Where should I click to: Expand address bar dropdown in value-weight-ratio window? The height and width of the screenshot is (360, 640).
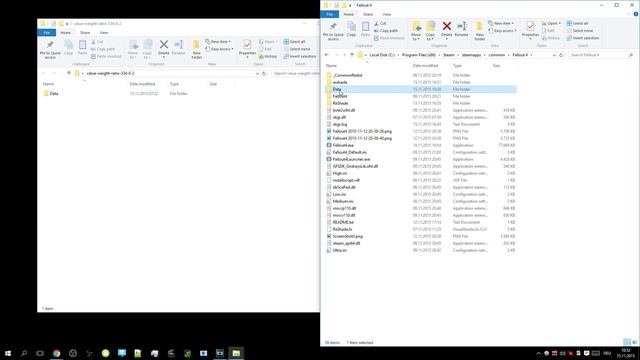257,73
